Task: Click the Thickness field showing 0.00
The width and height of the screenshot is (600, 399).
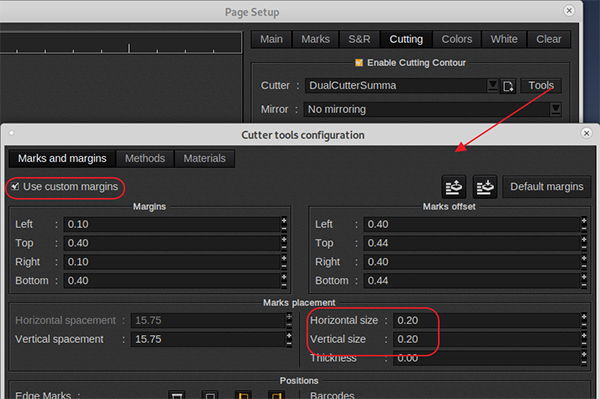Action: tap(487, 358)
